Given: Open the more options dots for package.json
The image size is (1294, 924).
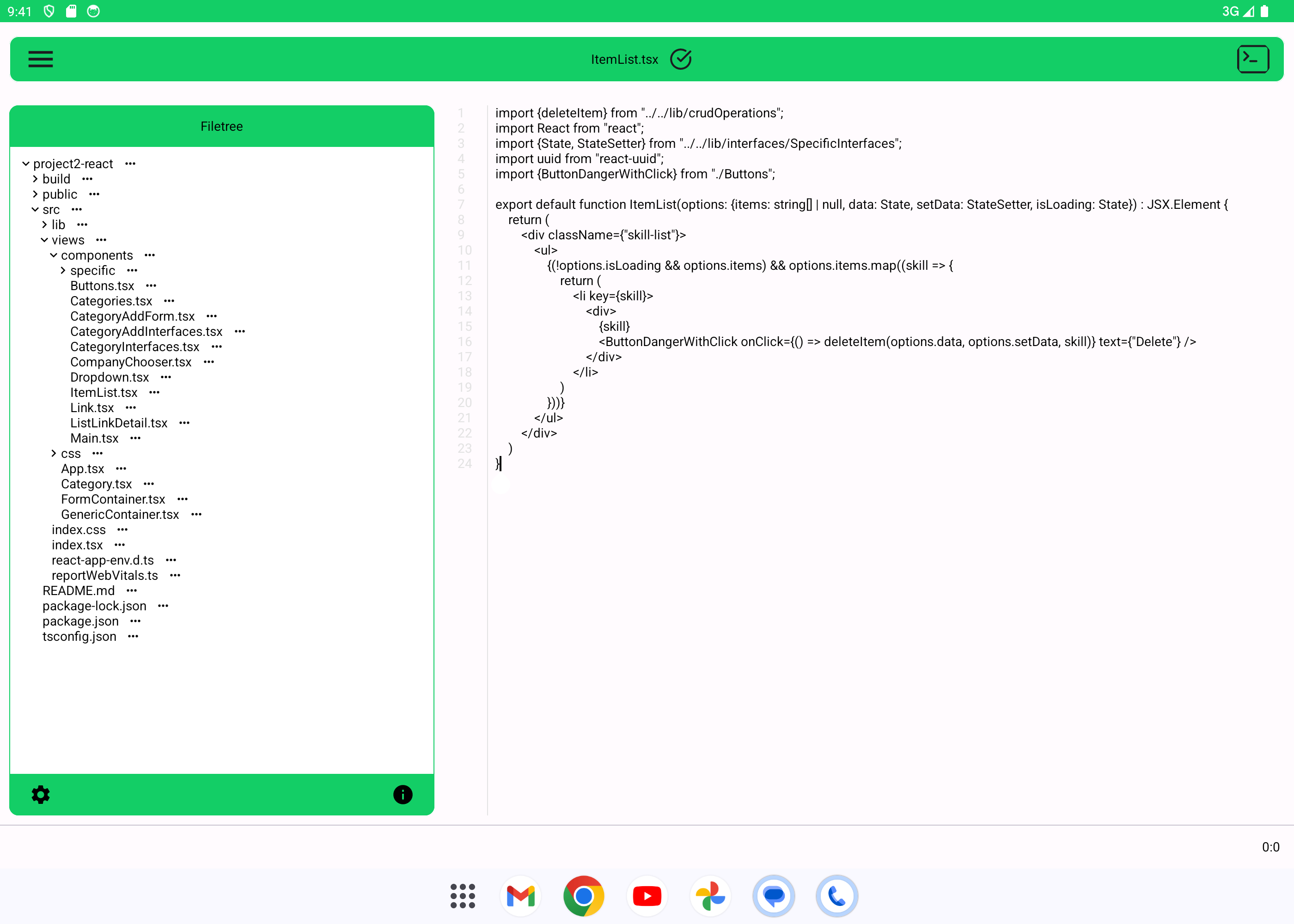Looking at the screenshot, I should (135, 621).
